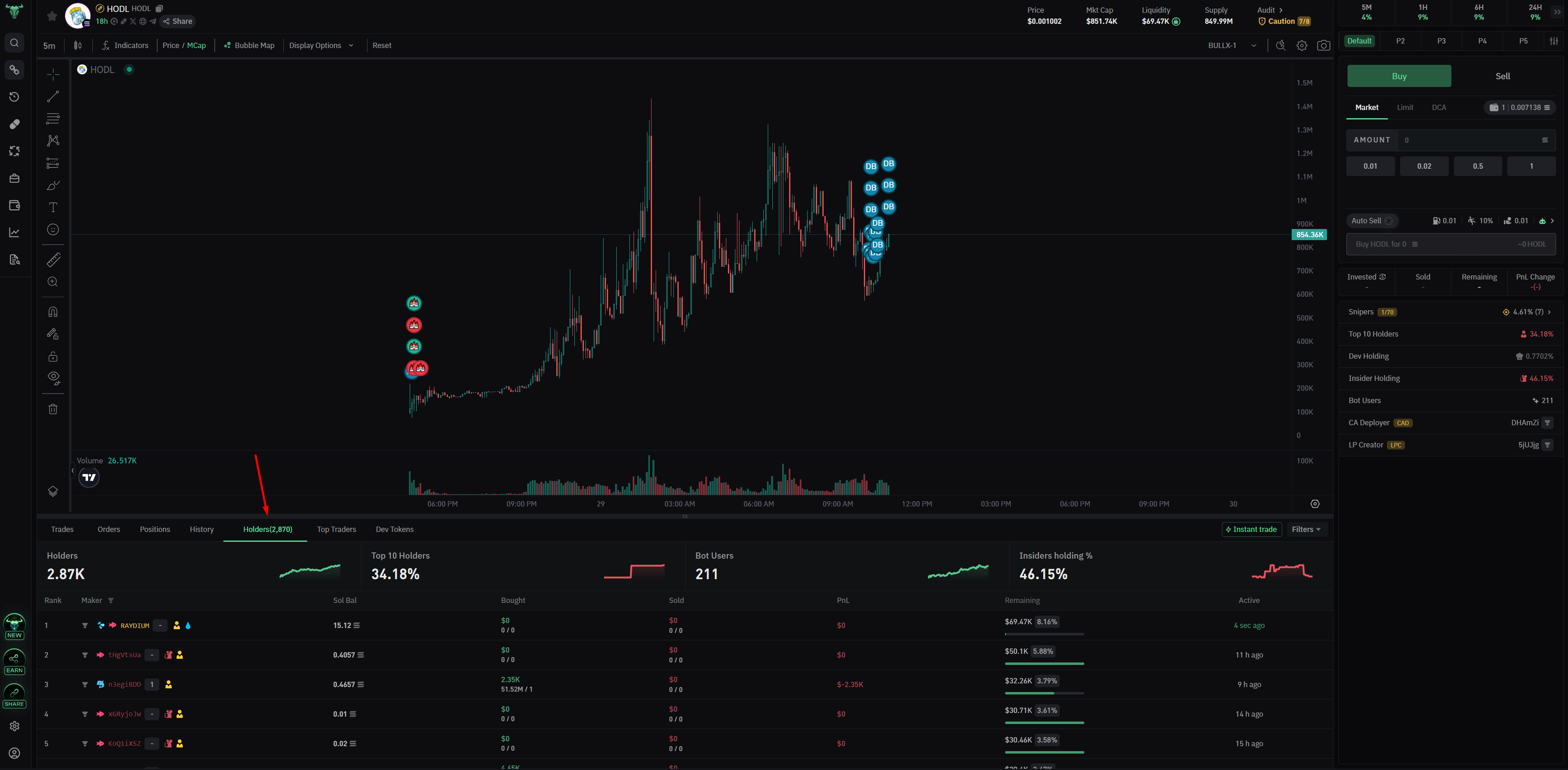This screenshot has width=1568, height=770.
Task: Select the text annotation tool
Action: [x=53, y=207]
